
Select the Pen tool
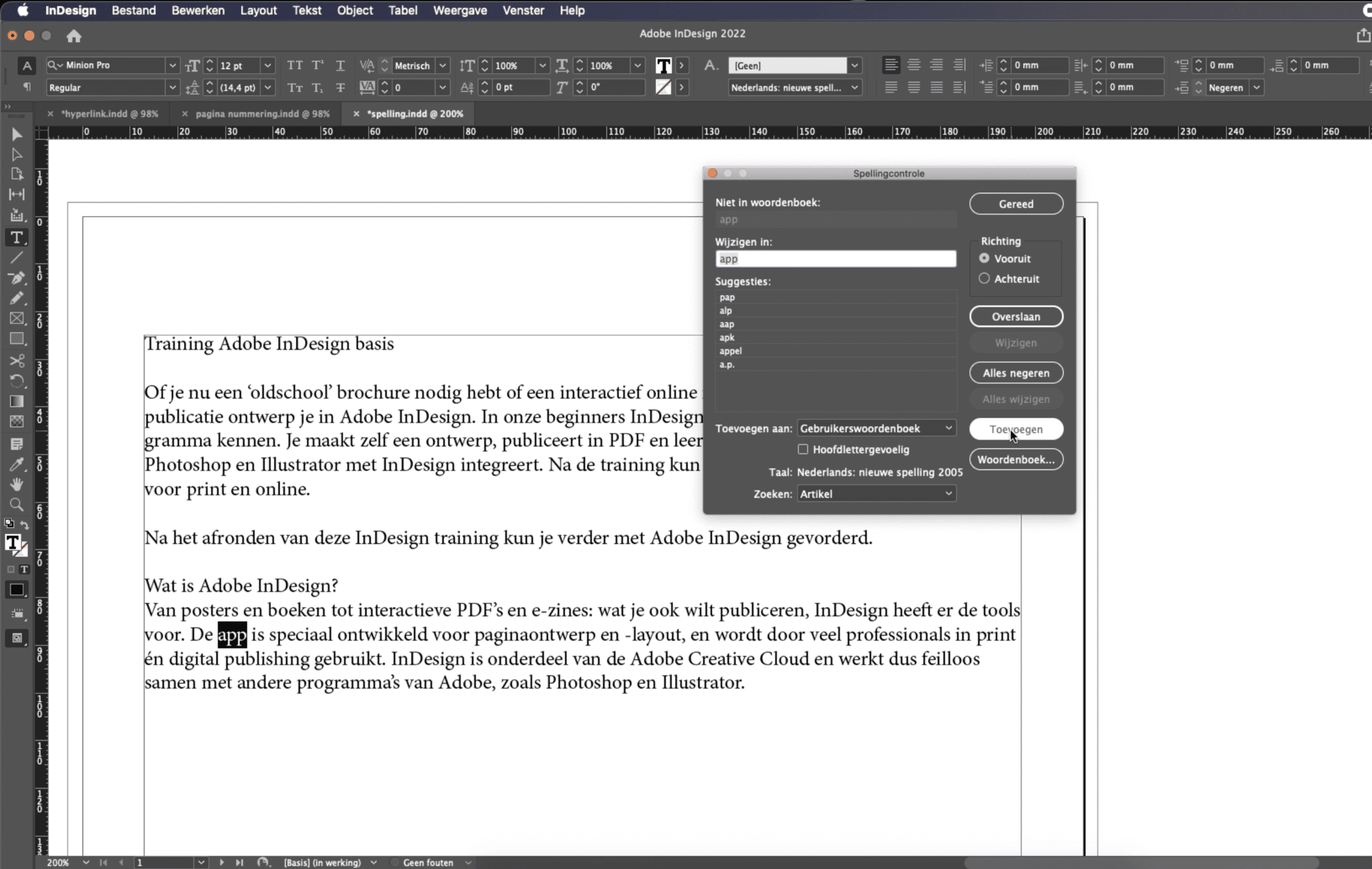tap(17, 278)
